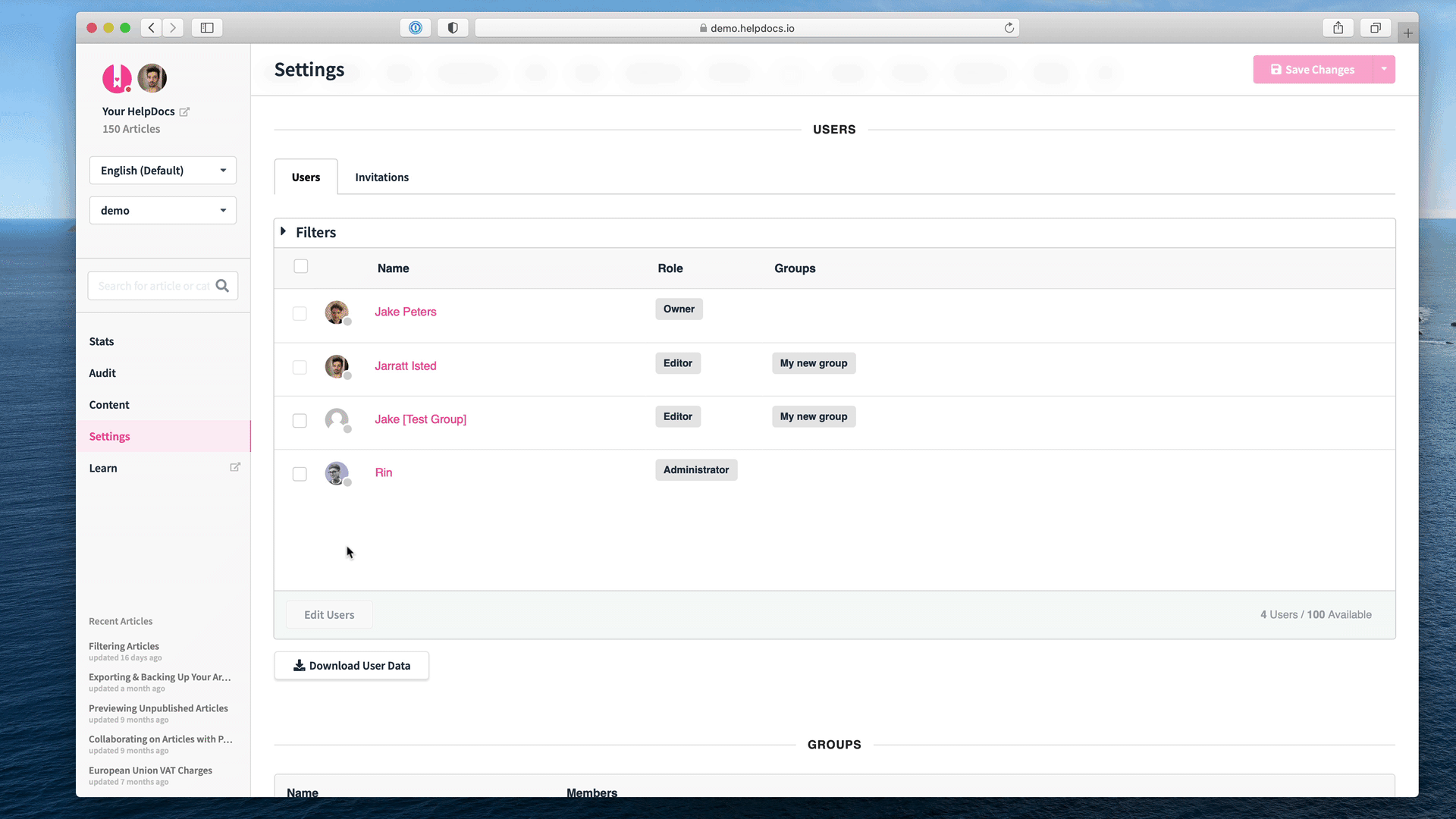
Task: Click the search magnifier icon
Action: (x=222, y=286)
